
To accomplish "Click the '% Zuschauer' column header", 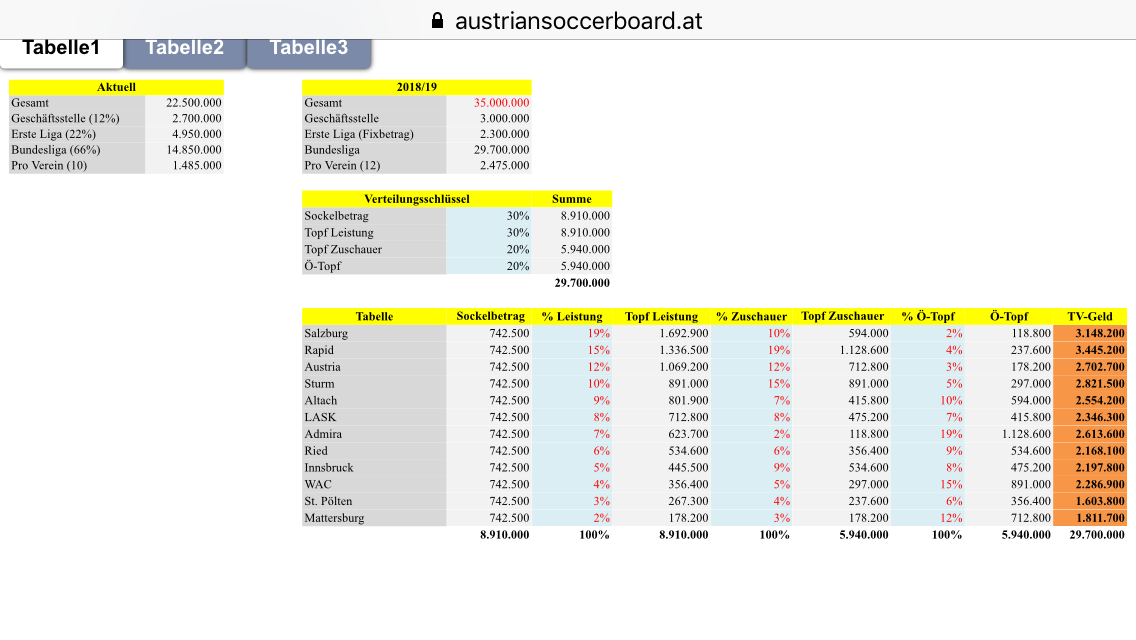I will [751, 317].
